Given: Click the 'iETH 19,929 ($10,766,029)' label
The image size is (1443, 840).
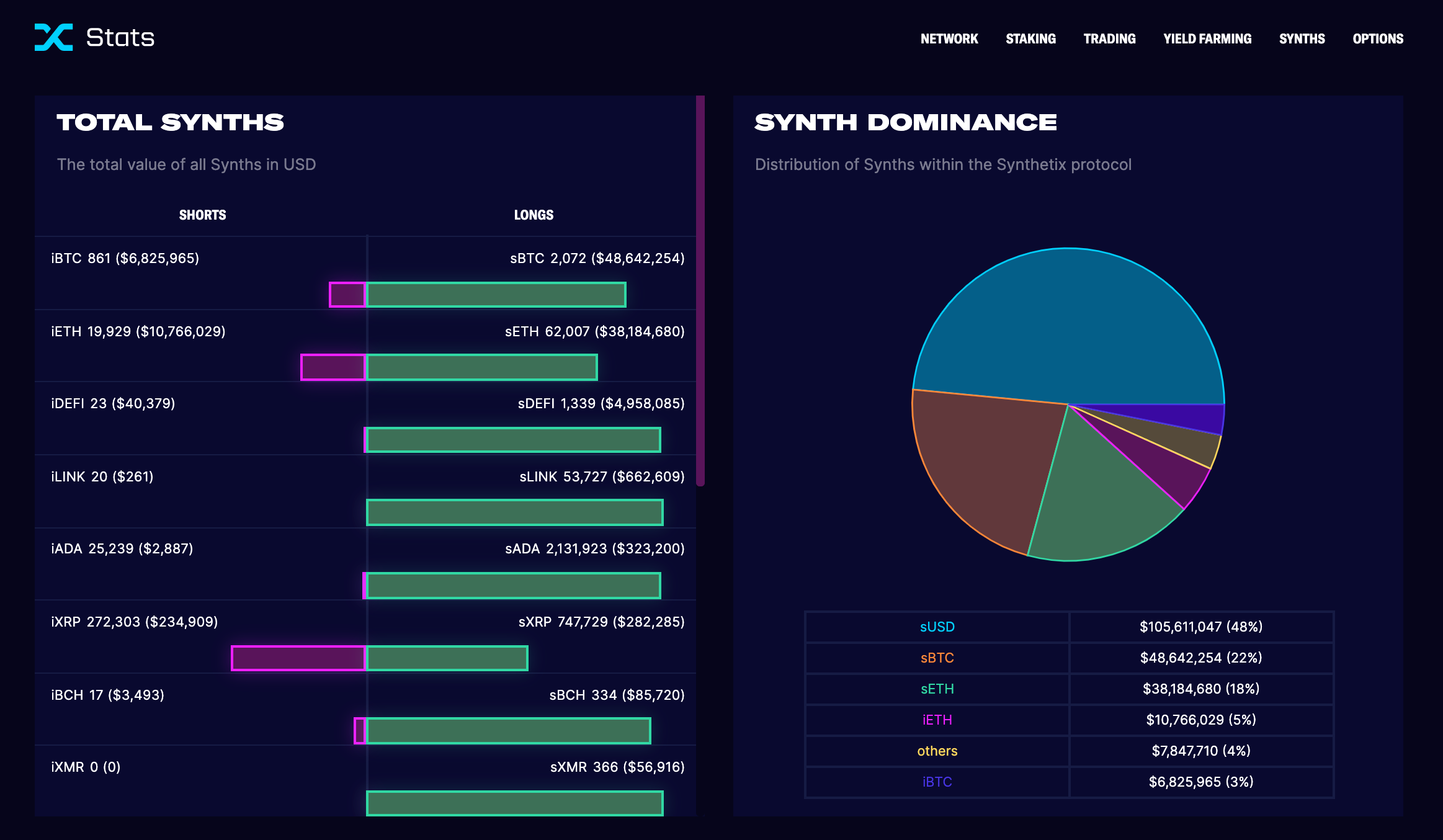Looking at the screenshot, I should click(138, 331).
